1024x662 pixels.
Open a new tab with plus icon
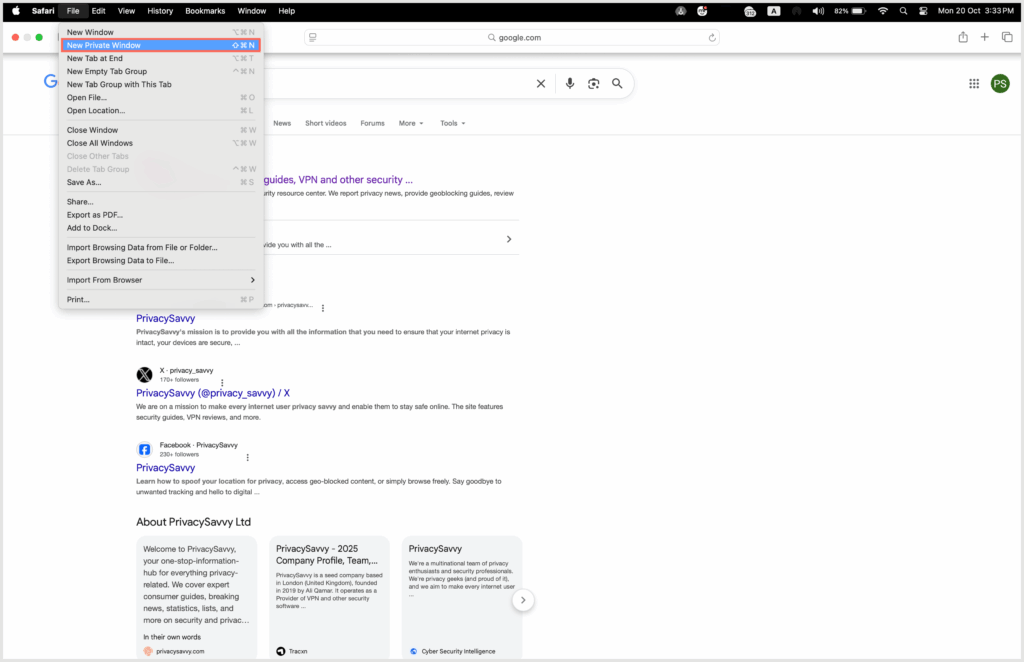tap(984, 37)
